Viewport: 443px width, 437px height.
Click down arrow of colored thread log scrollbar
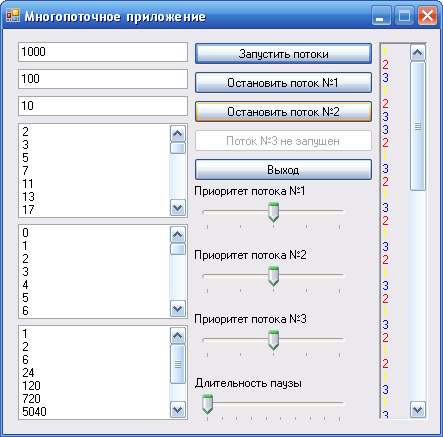418,409
